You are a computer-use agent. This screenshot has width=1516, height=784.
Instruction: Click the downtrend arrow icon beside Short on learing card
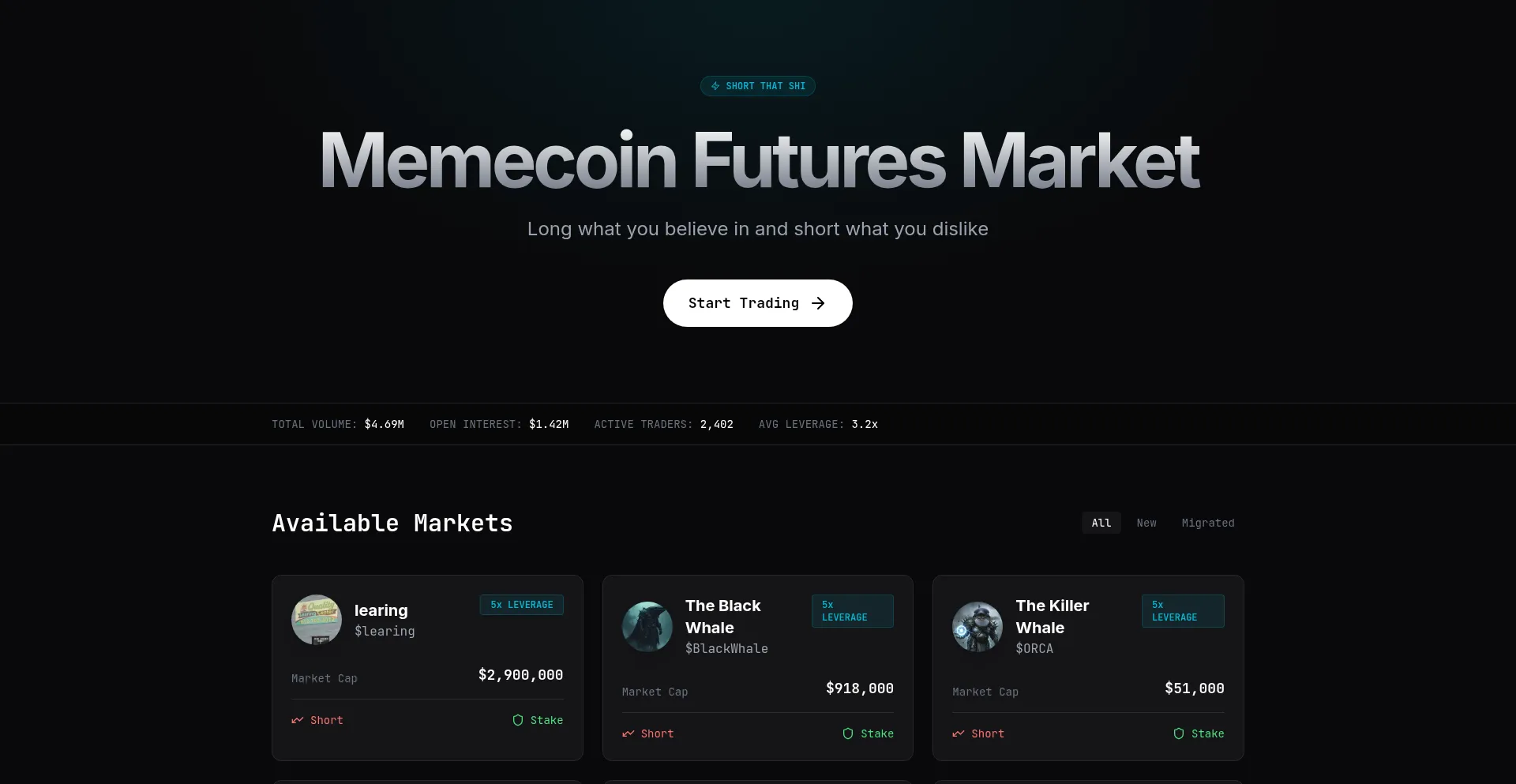297,720
